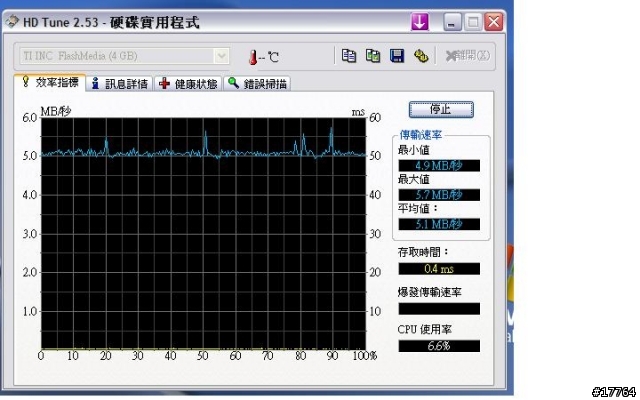Click the HD Tune application icon in title bar
Viewport: 640px width, 400px height.
pyautogui.click(x=12, y=21)
